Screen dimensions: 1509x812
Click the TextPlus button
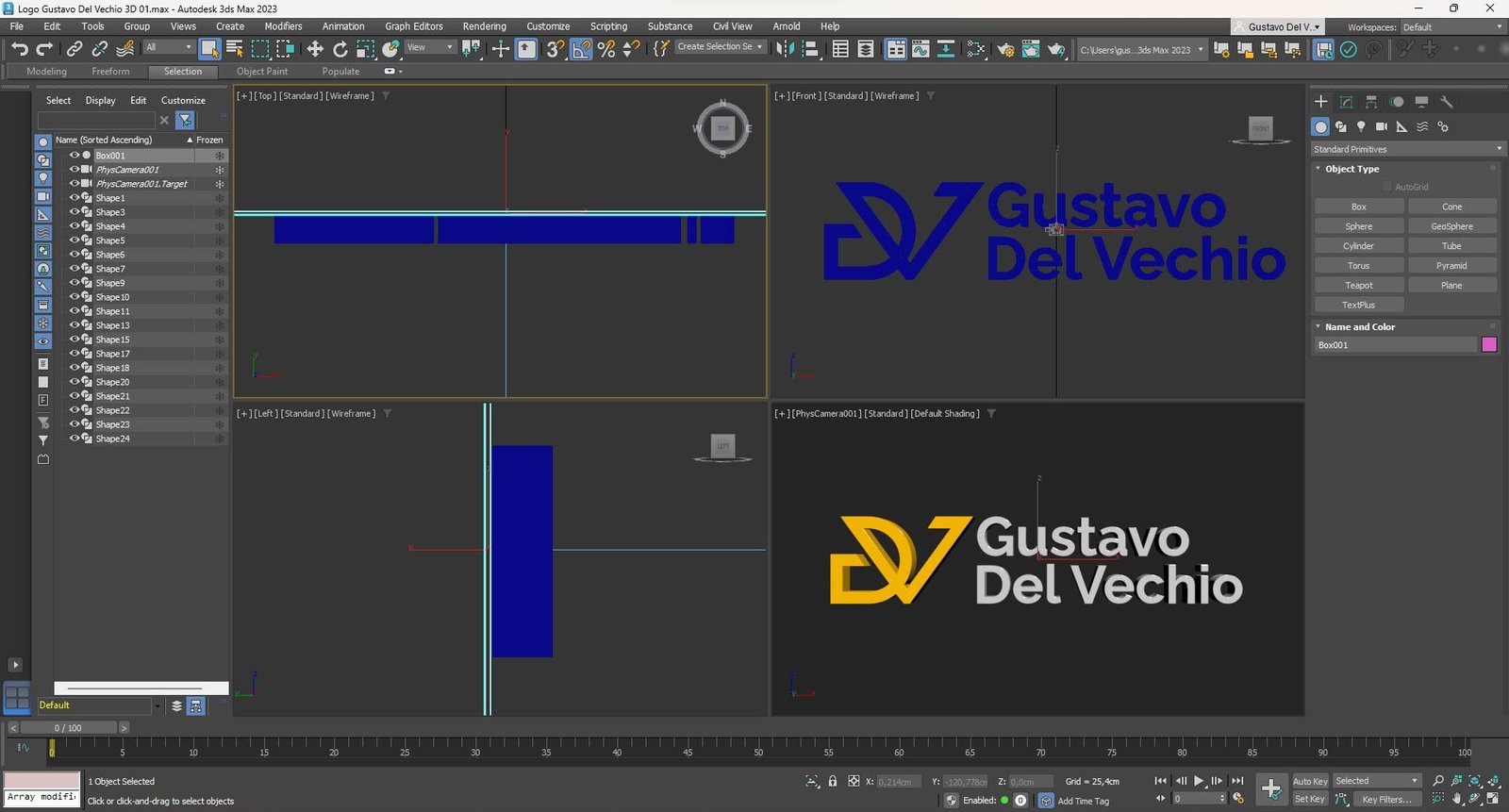pyautogui.click(x=1358, y=306)
